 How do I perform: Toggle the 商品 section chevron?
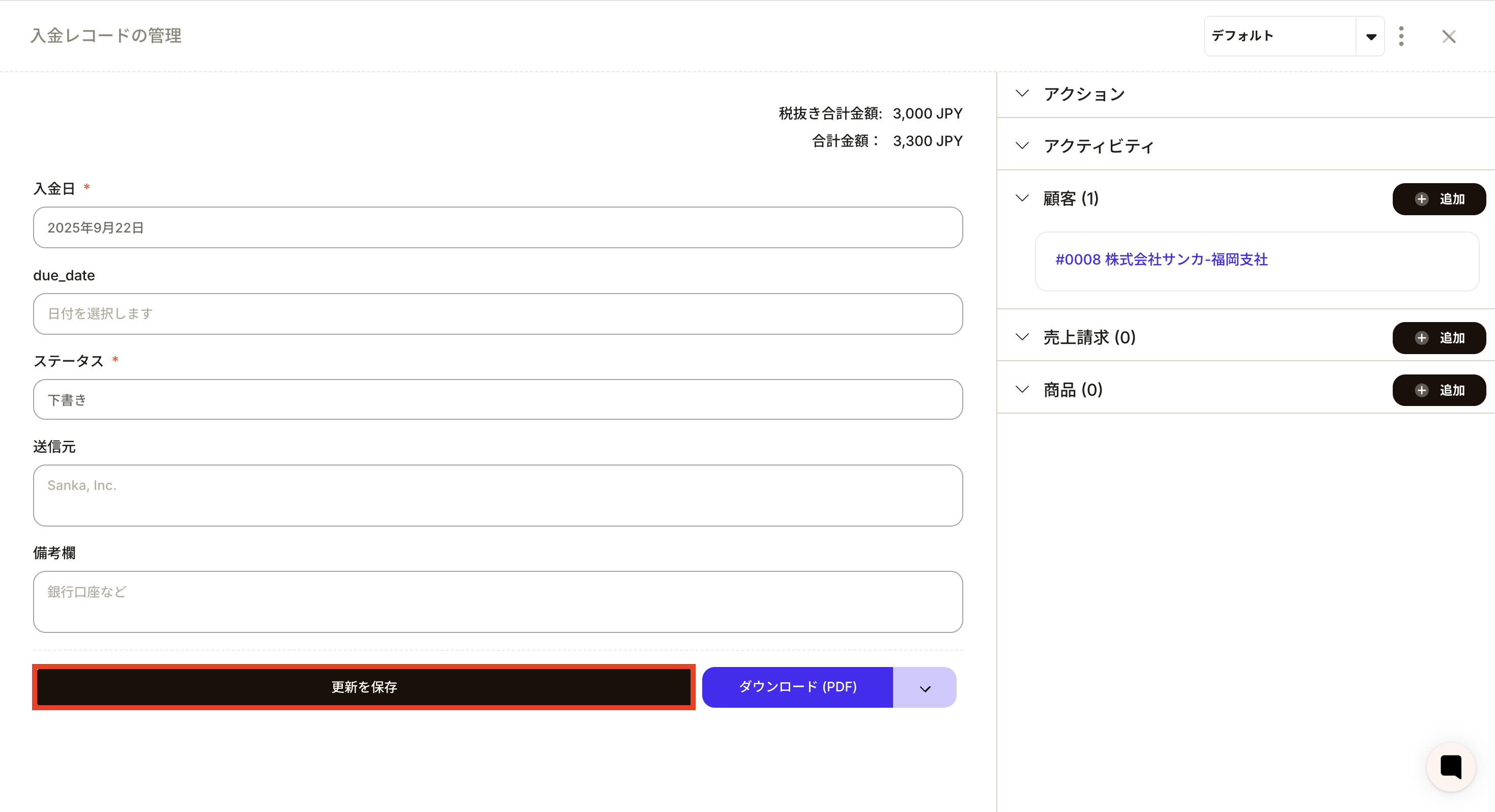pos(1022,389)
